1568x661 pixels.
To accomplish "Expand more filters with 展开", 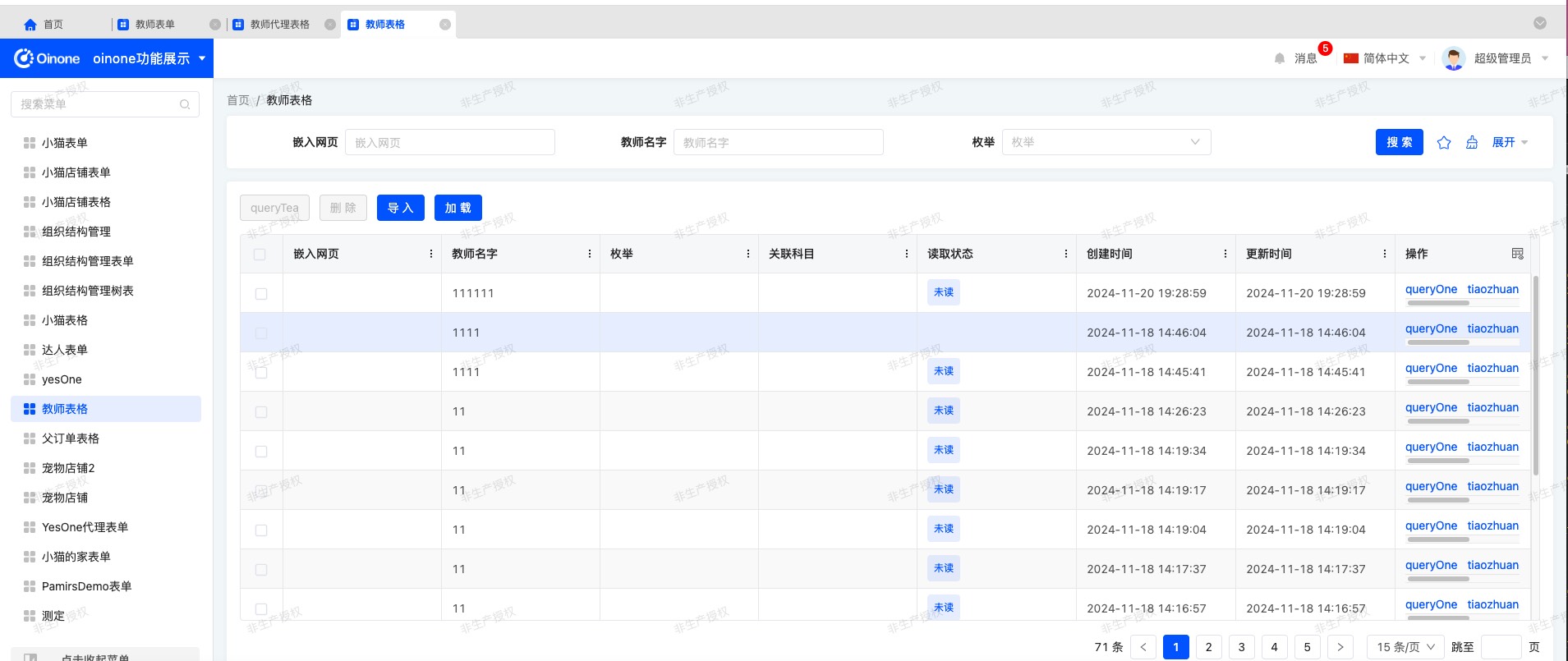I will point(1510,143).
